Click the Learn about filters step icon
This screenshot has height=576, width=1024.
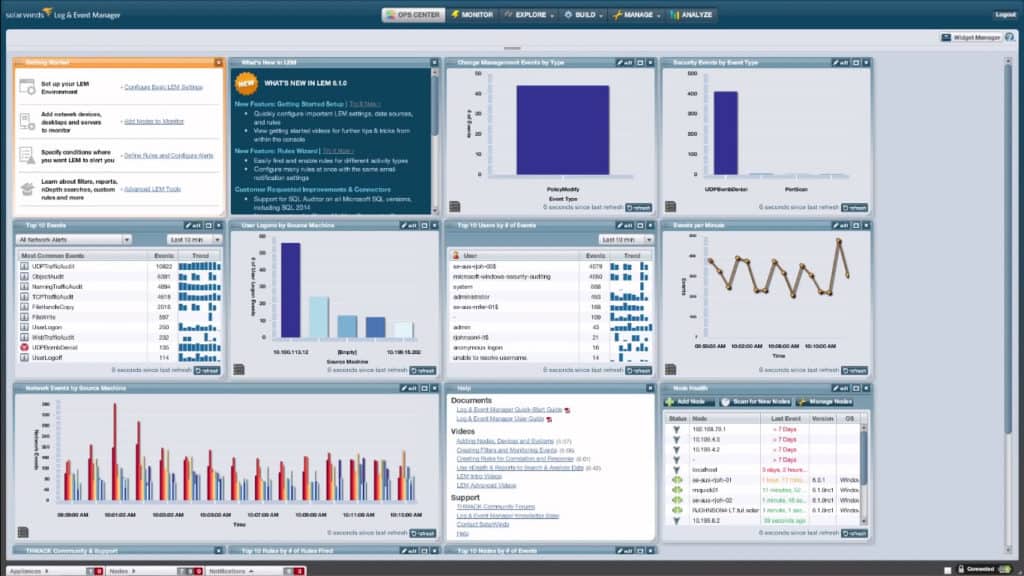pos(27,189)
